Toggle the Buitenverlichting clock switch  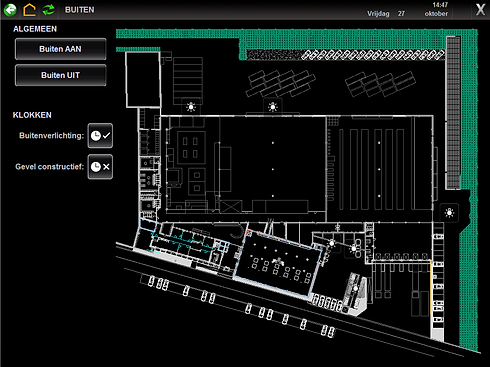point(100,136)
